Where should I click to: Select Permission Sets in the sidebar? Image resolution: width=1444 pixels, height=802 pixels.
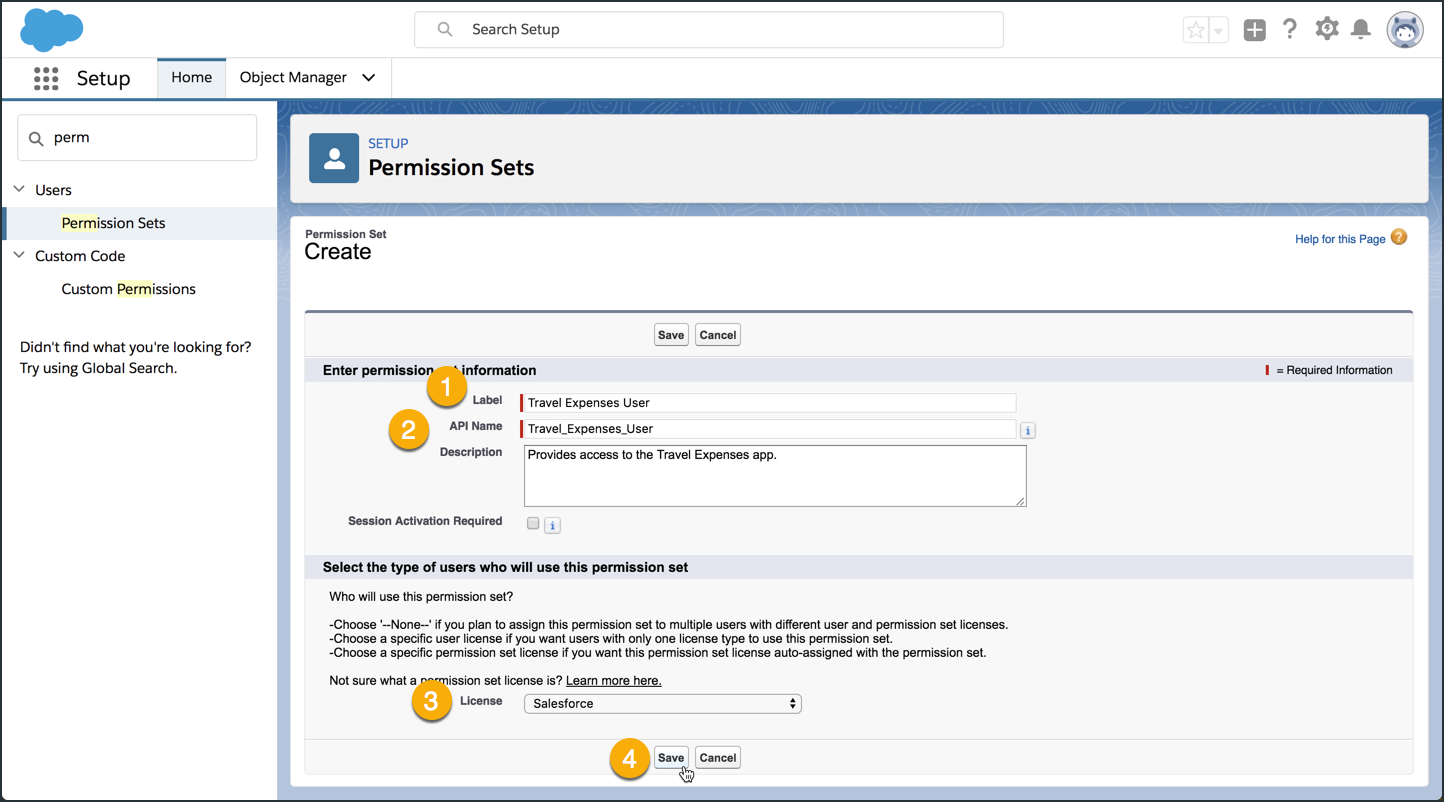pos(113,223)
